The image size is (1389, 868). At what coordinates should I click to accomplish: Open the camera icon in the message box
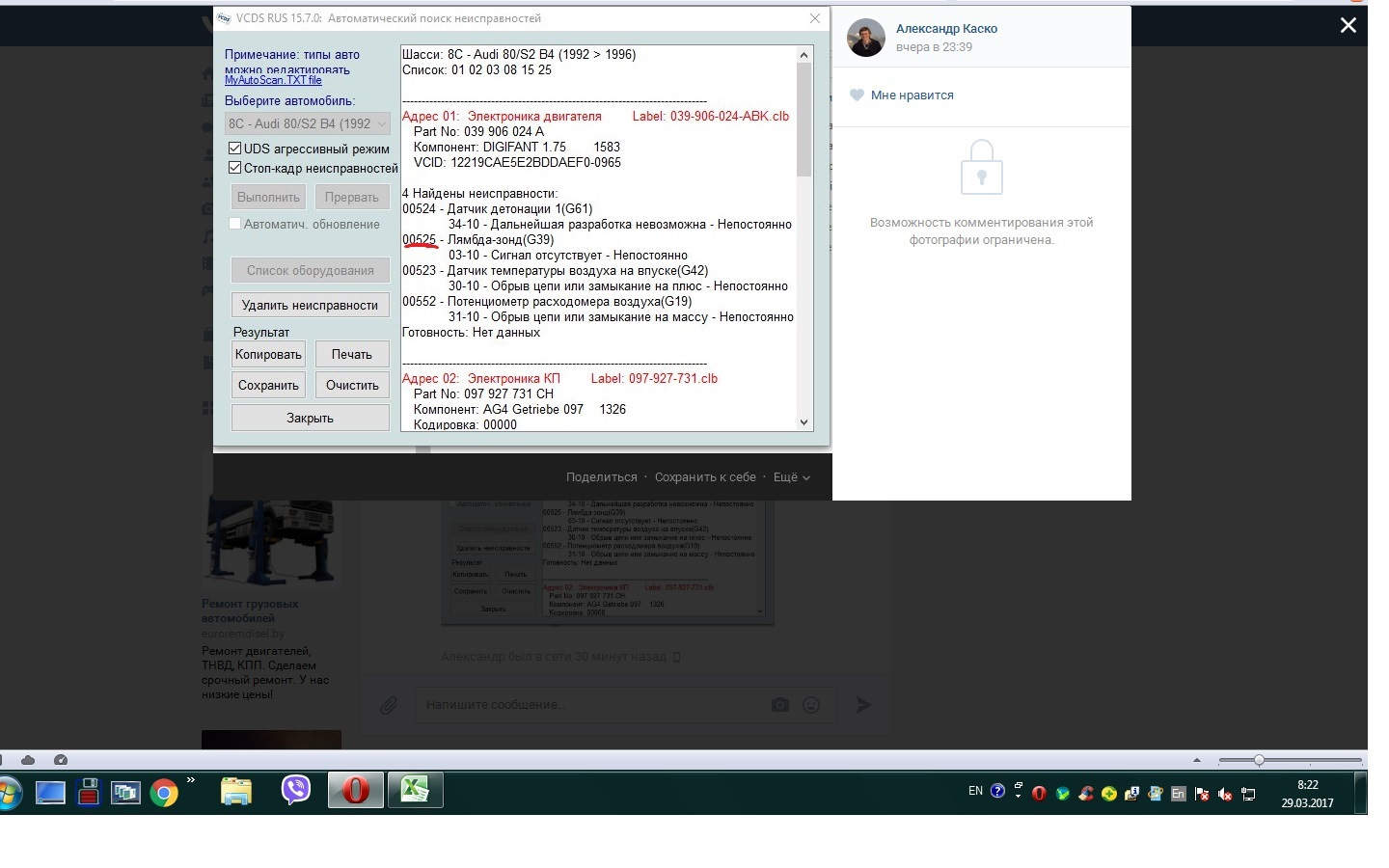(x=780, y=704)
